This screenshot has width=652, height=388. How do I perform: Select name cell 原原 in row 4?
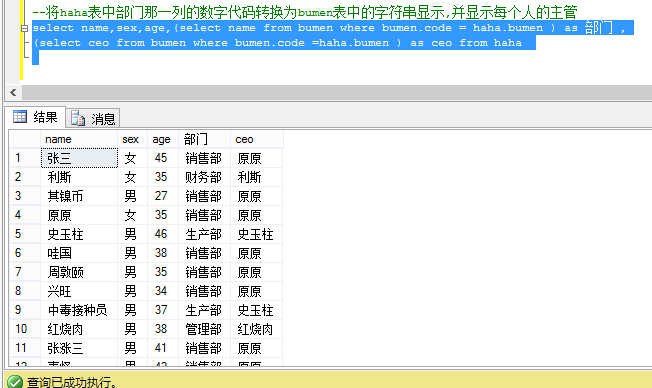(79, 215)
